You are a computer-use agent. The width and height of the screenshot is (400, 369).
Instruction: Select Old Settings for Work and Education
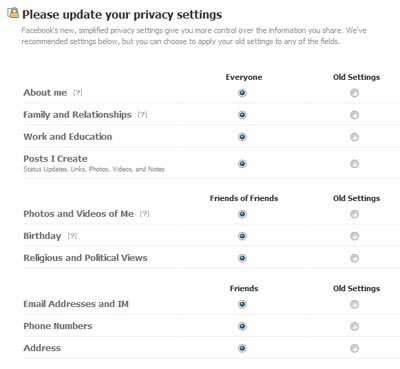point(354,137)
